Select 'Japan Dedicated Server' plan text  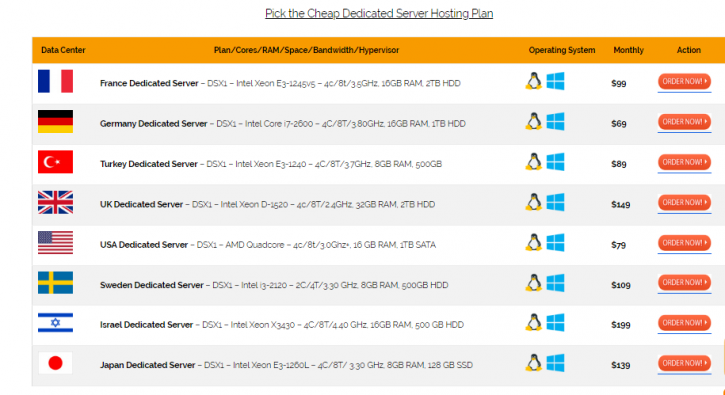pos(147,365)
